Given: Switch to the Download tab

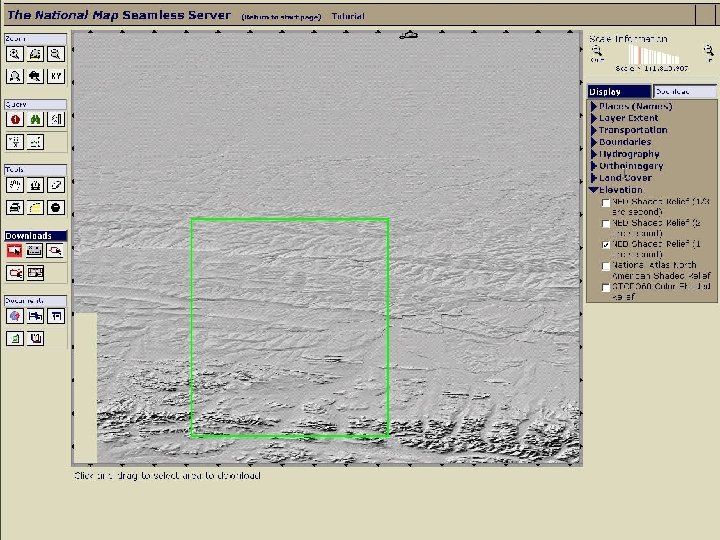Looking at the screenshot, I should pyautogui.click(x=685, y=91).
